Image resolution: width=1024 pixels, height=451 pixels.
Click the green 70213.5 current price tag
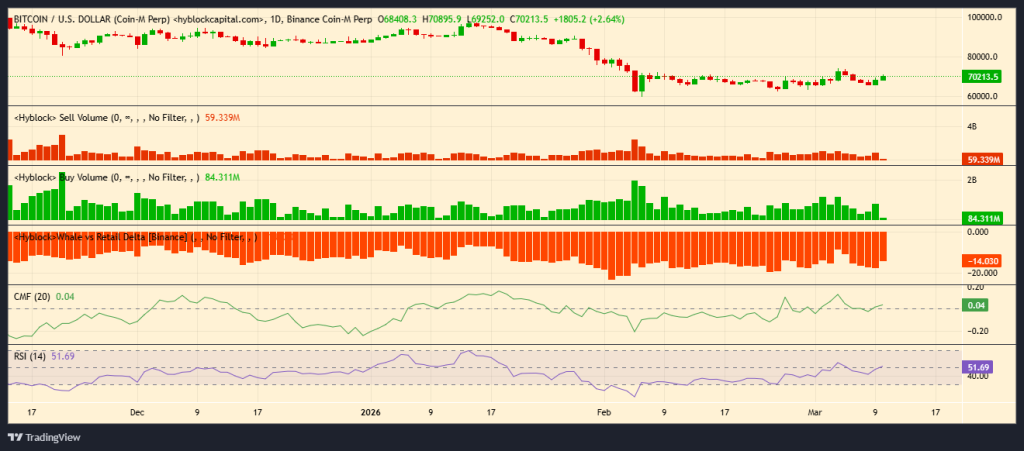[x=980, y=76]
